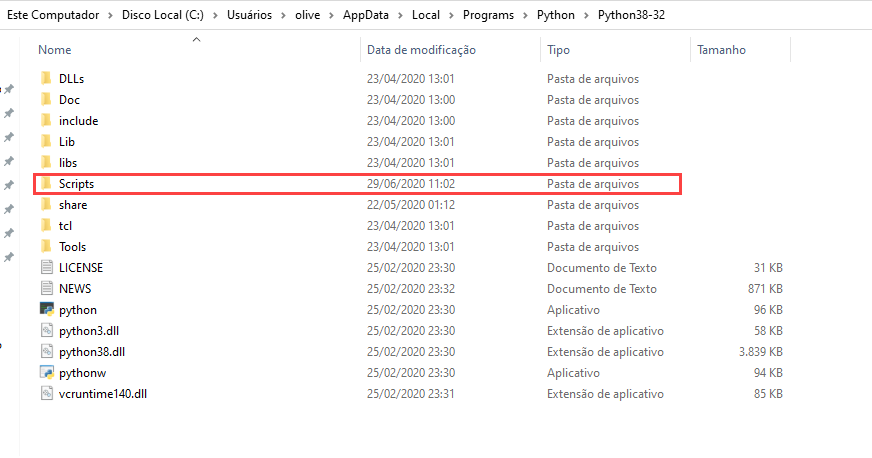The width and height of the screenshot is (872, 458).
Task: Select the file name vcruntime140.dll
Action: pos(103,394)
